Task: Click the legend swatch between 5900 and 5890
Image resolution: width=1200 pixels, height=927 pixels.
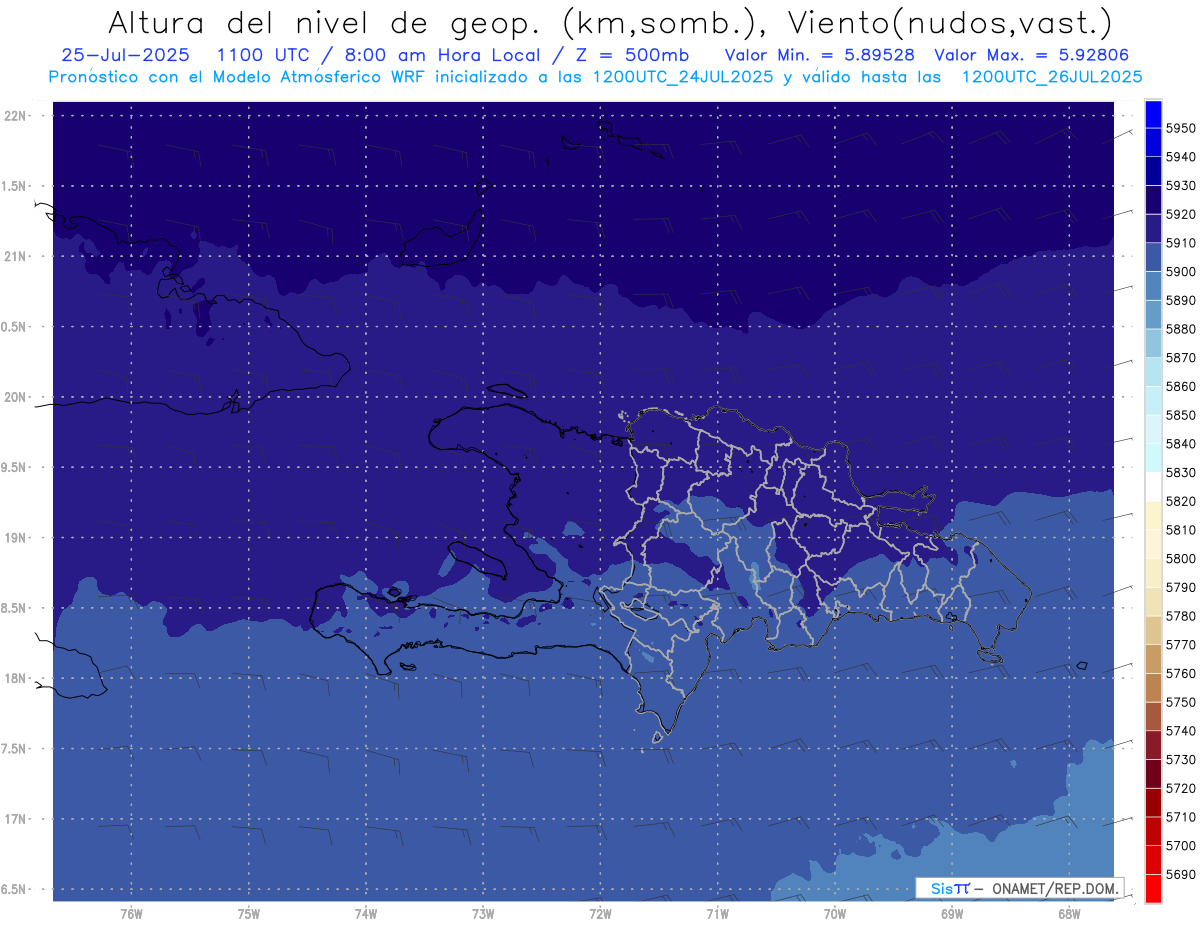Action: (x=1153, y=286)
